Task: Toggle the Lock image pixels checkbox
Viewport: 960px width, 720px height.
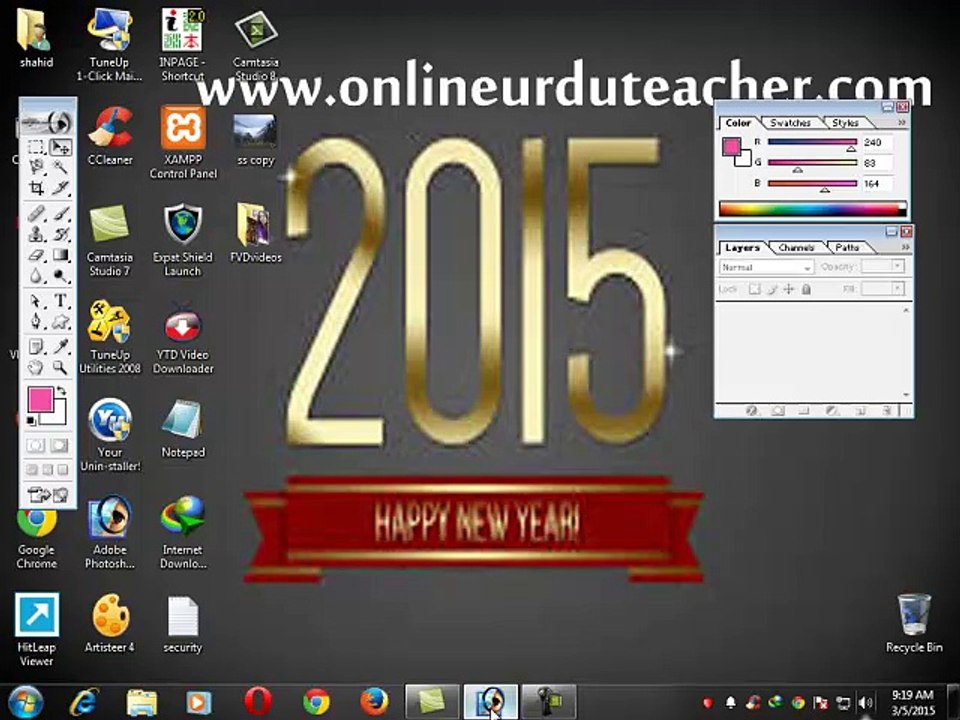Action: 772,289
